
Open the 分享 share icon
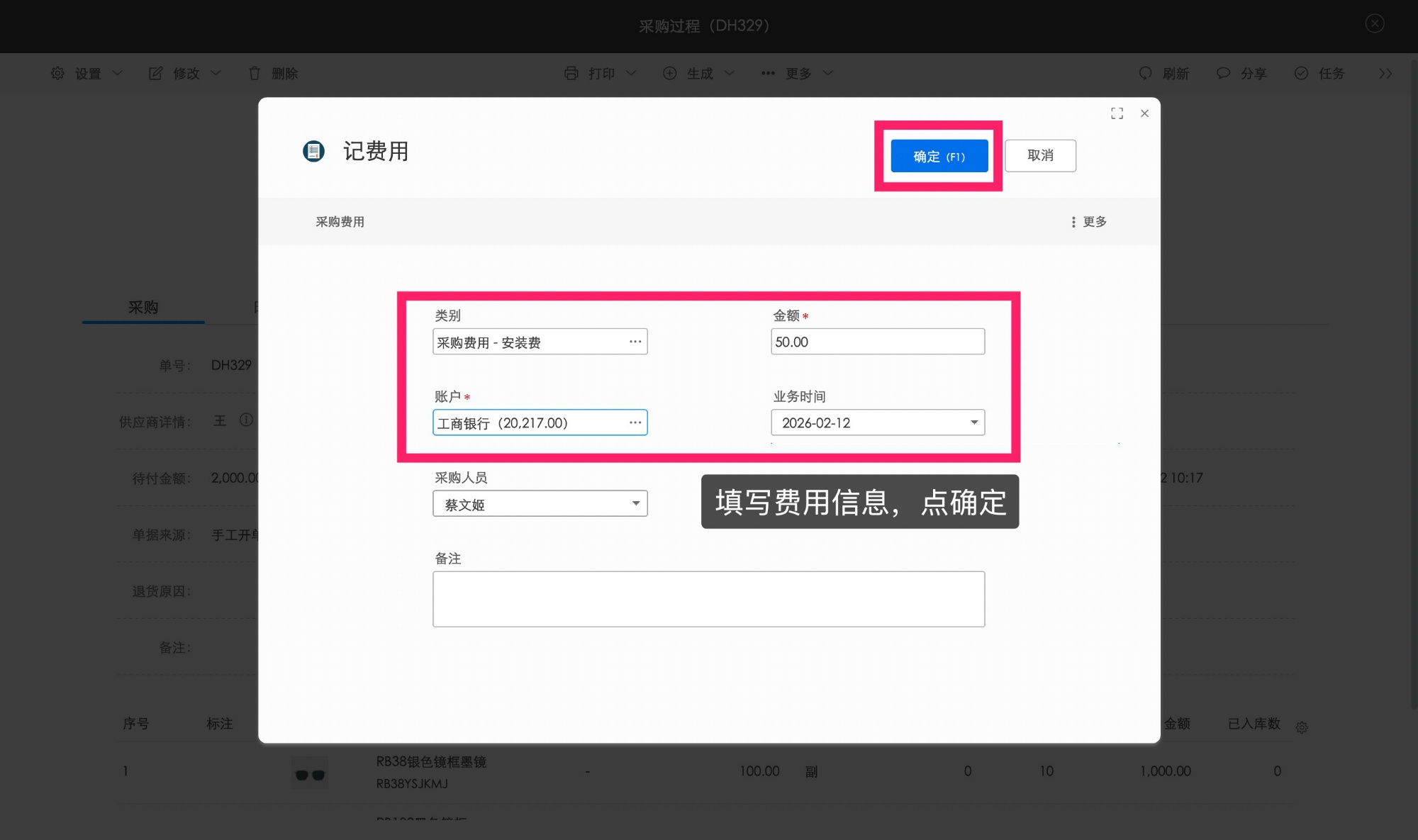coord(1222,73)
